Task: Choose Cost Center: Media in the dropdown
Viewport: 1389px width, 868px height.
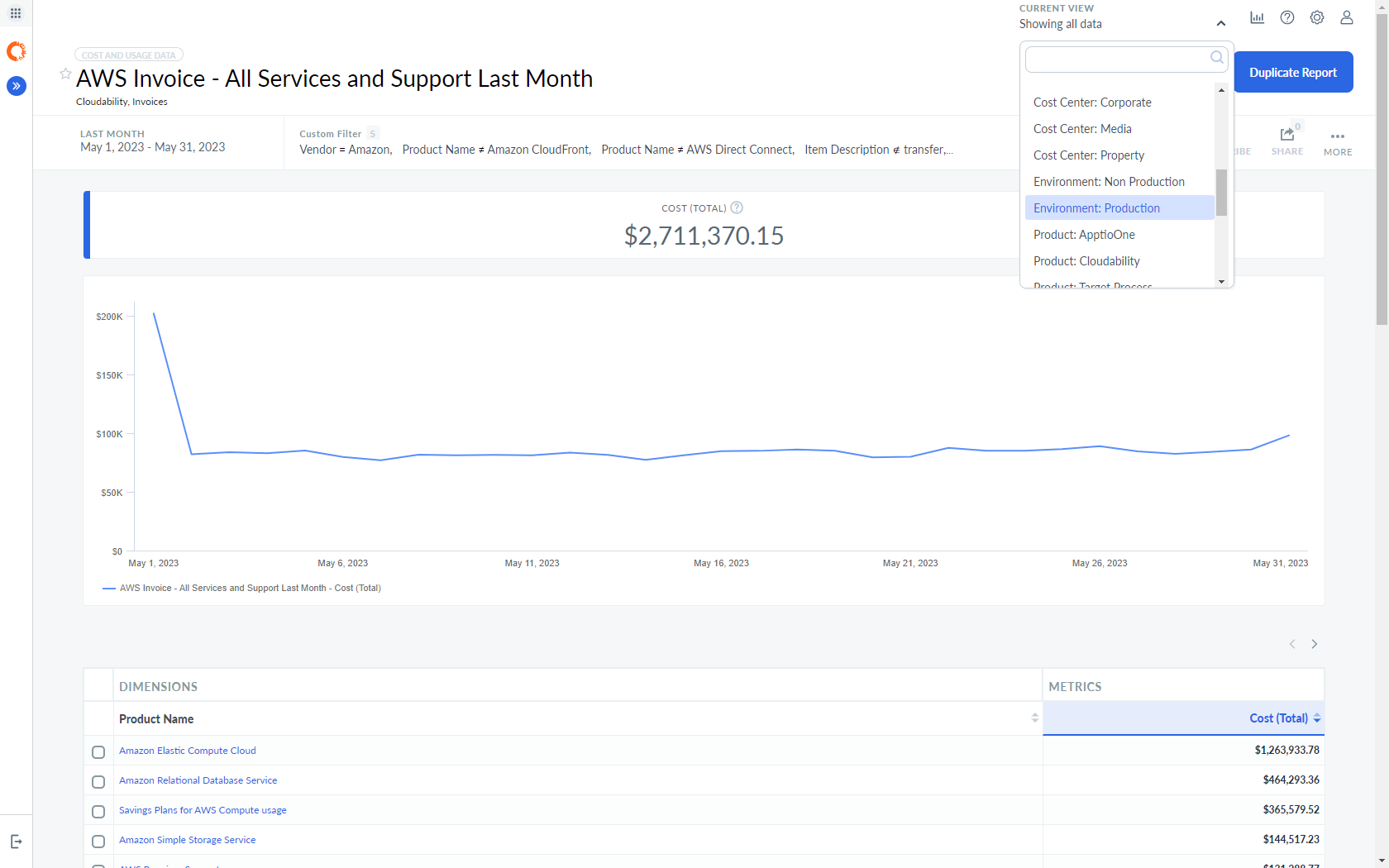Action: pos(1081,128)
